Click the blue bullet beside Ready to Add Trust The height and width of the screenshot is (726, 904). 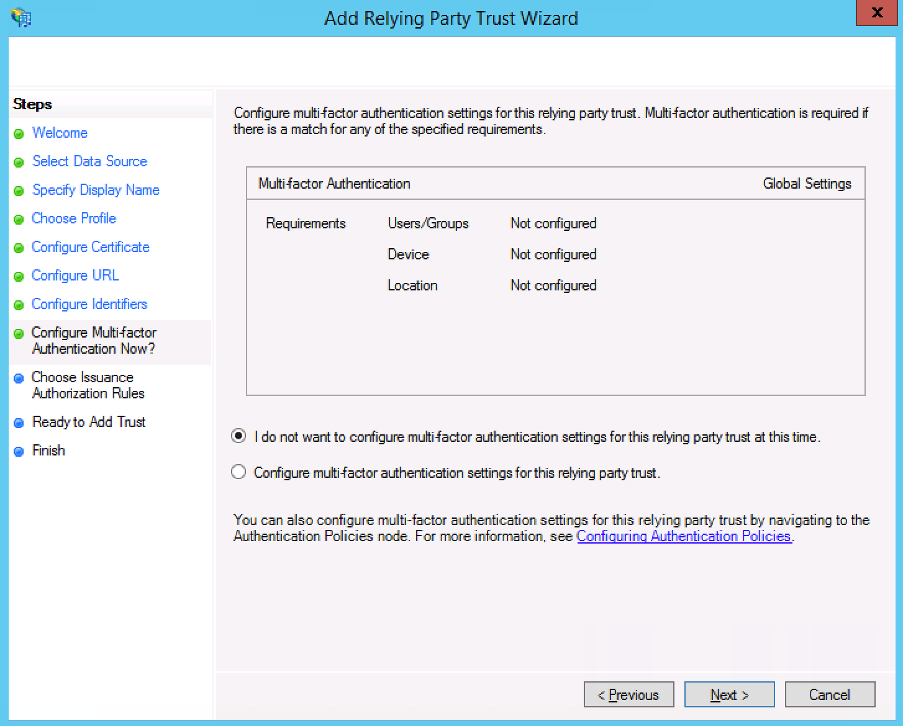point(19,423)
